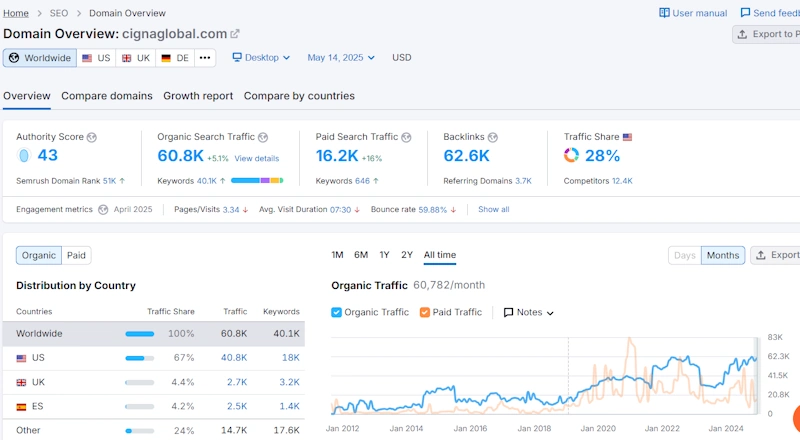
Task: Click the UK flag in database selector
Action: 127,58
